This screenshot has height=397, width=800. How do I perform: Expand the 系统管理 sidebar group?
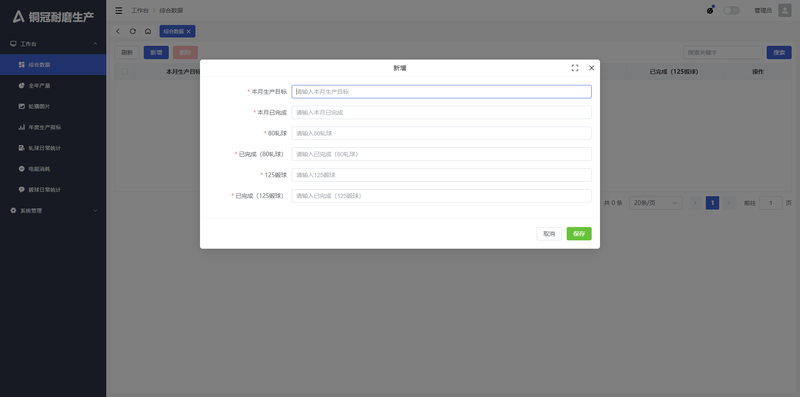(53, 210)
